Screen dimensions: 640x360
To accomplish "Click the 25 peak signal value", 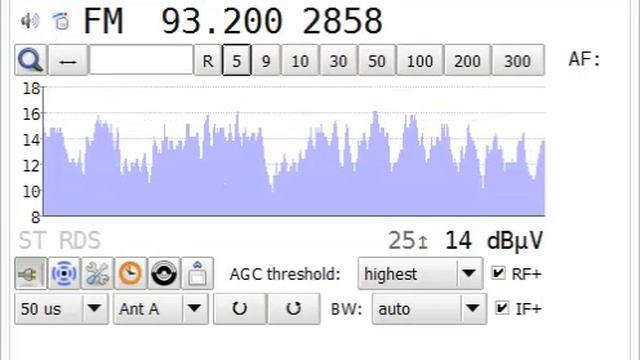I will (x=402, y=240).
